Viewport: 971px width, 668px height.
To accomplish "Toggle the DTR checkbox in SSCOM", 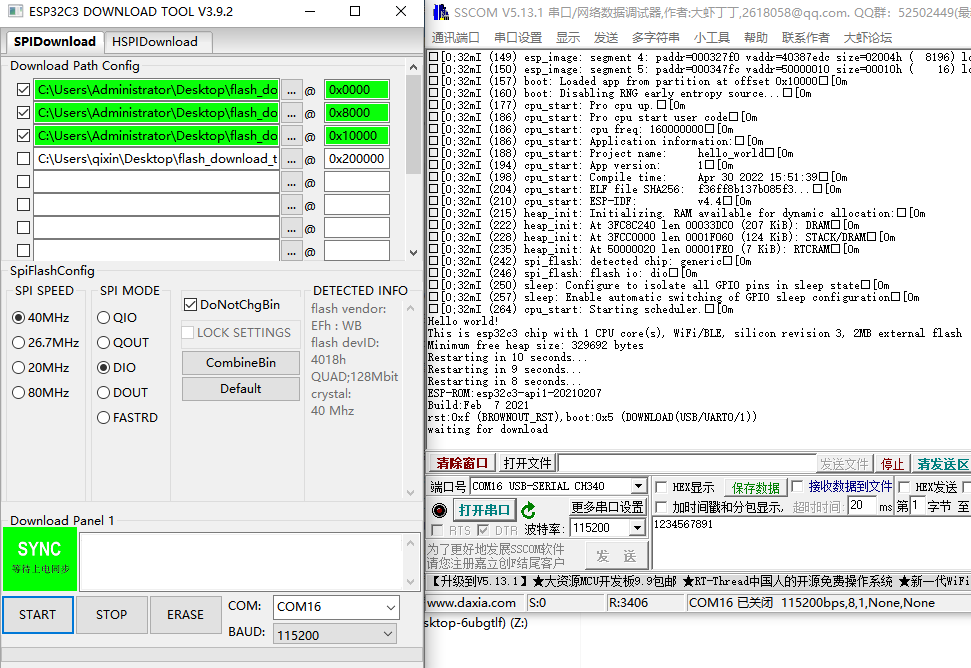I will pos(483,530).
